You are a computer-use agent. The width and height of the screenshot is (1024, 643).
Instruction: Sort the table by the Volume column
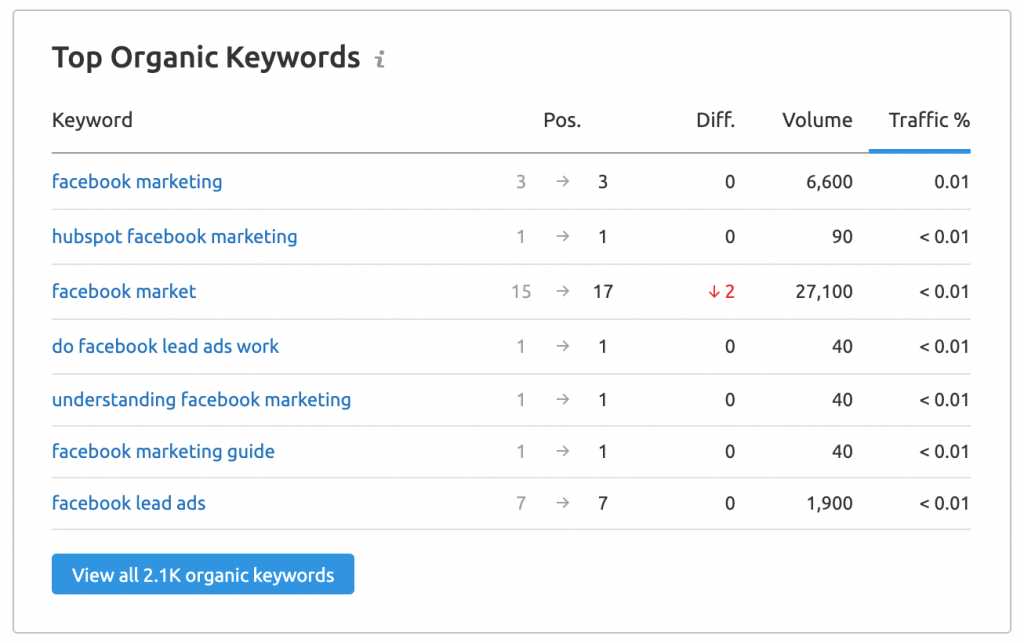point(817,120)
